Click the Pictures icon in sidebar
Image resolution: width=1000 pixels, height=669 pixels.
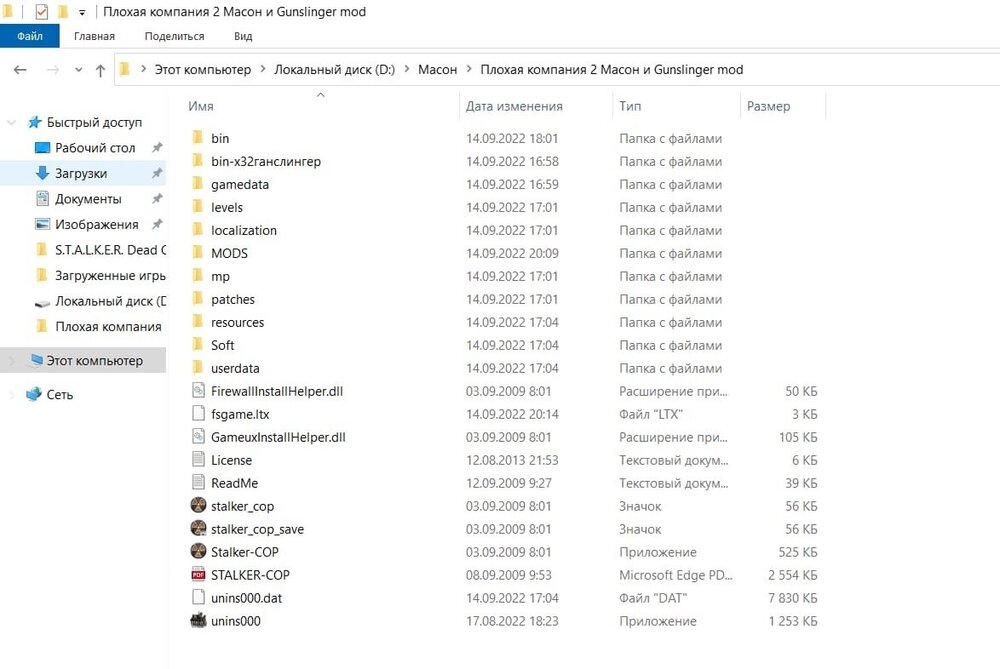[x=42, y=224]
